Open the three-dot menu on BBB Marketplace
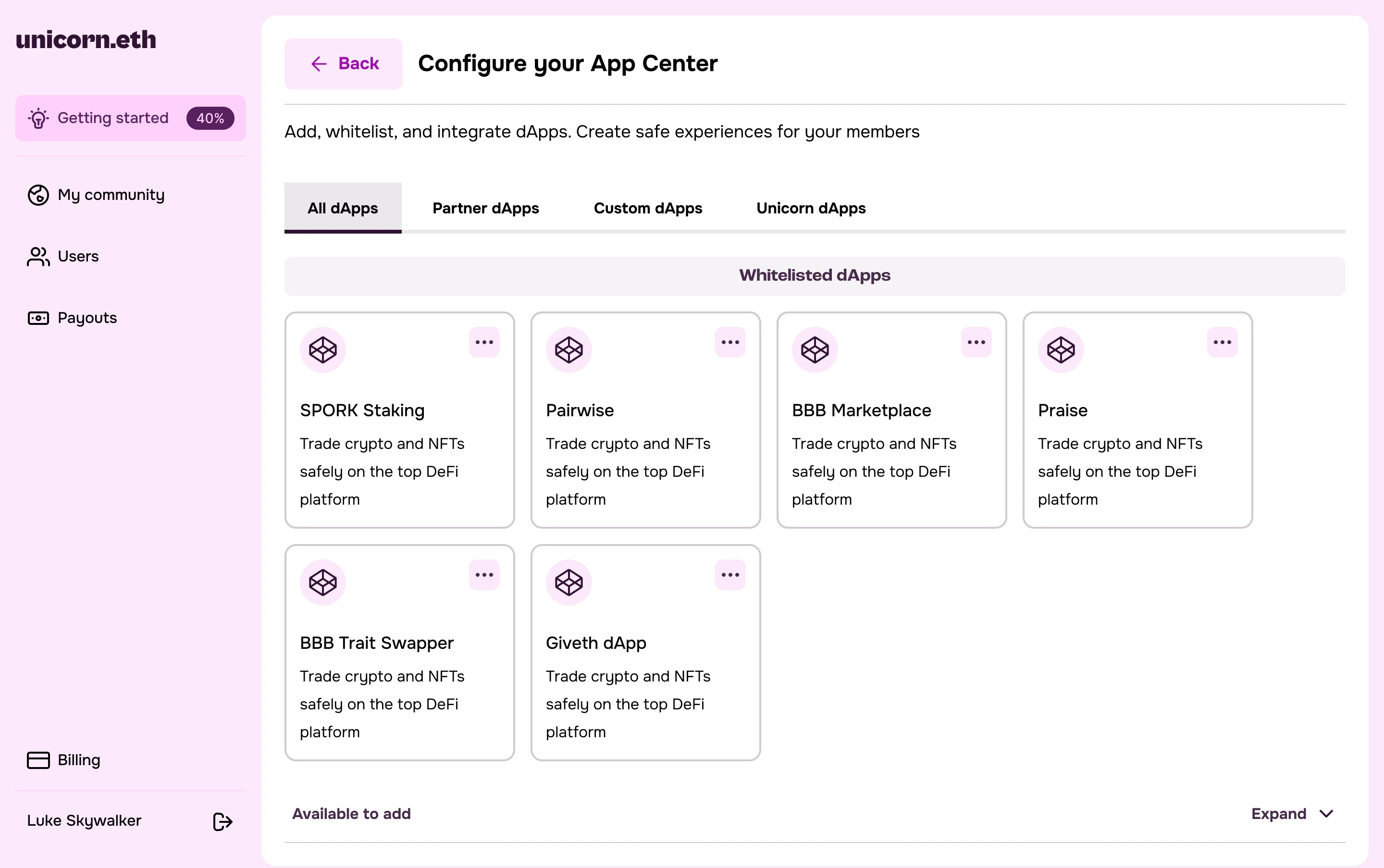 (976, 342)
